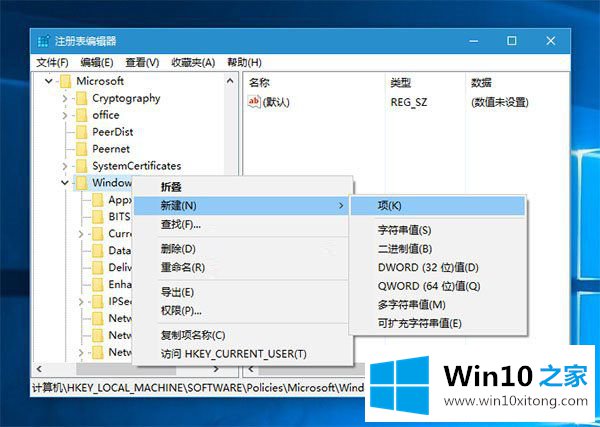The width and height of the screenshot is (600, 427).
Task: Select the Windows folder icon
Action: point(82,183)
